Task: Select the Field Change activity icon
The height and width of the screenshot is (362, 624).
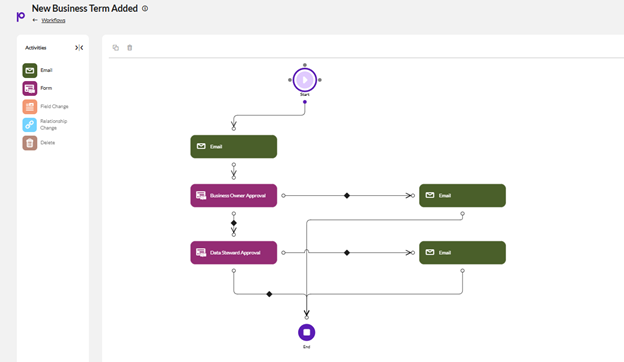Action: point(30,107)
